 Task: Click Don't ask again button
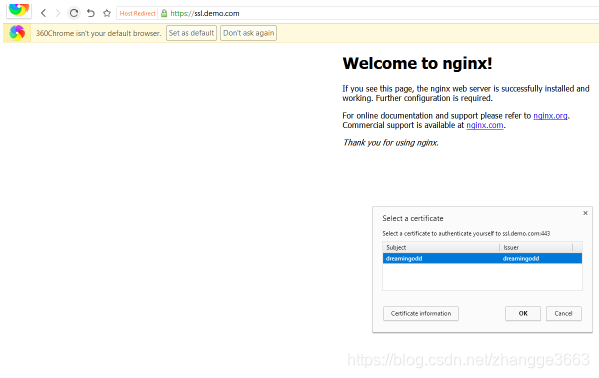coord(248,33)
